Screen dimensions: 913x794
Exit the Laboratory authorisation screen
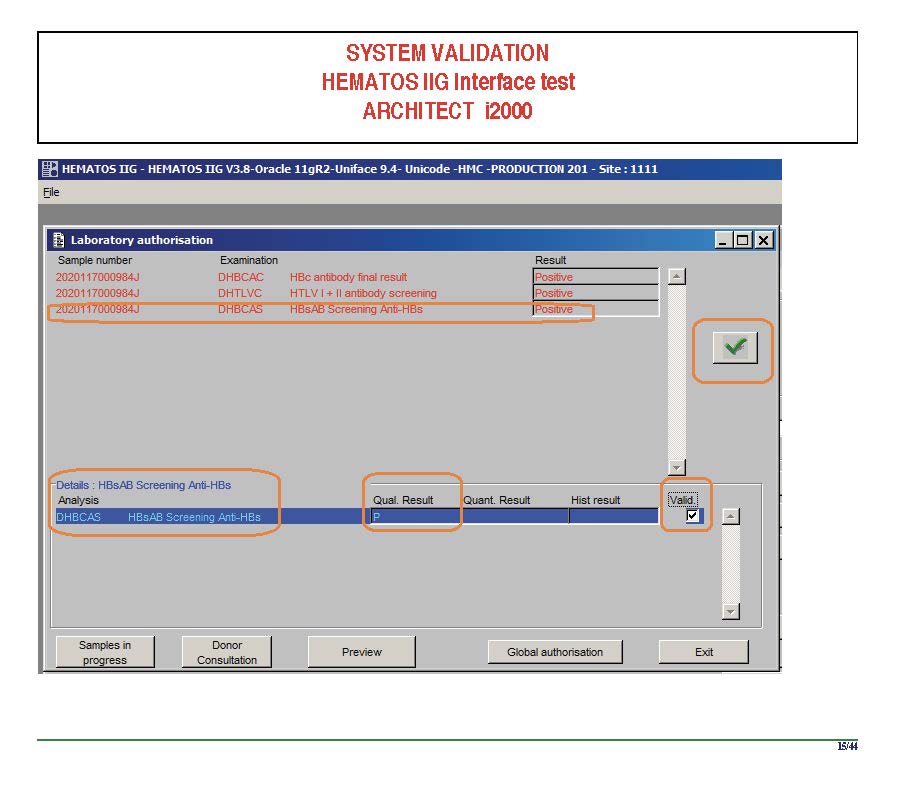(703, 652)
